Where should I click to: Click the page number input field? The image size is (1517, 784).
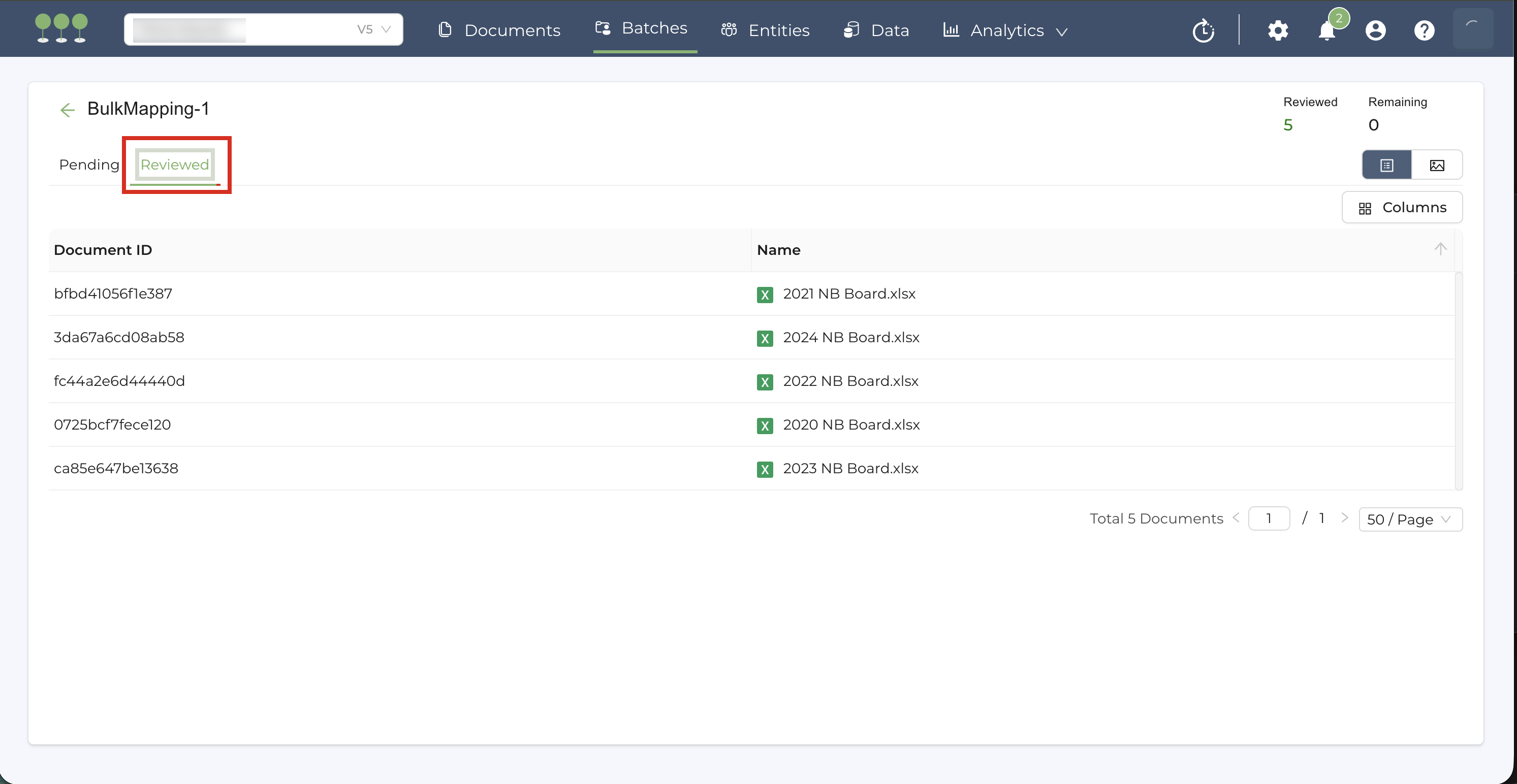coord(1269,518)
